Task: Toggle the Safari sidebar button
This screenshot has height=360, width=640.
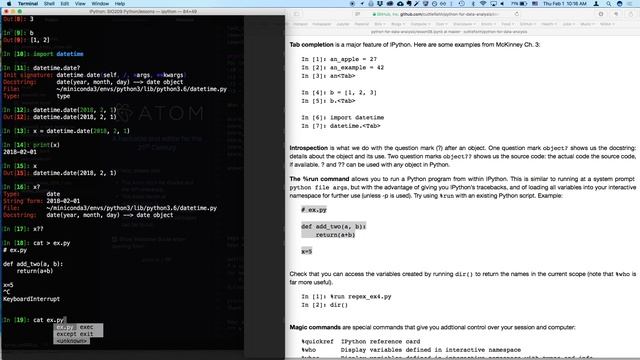Action: [x=296, y=14]
